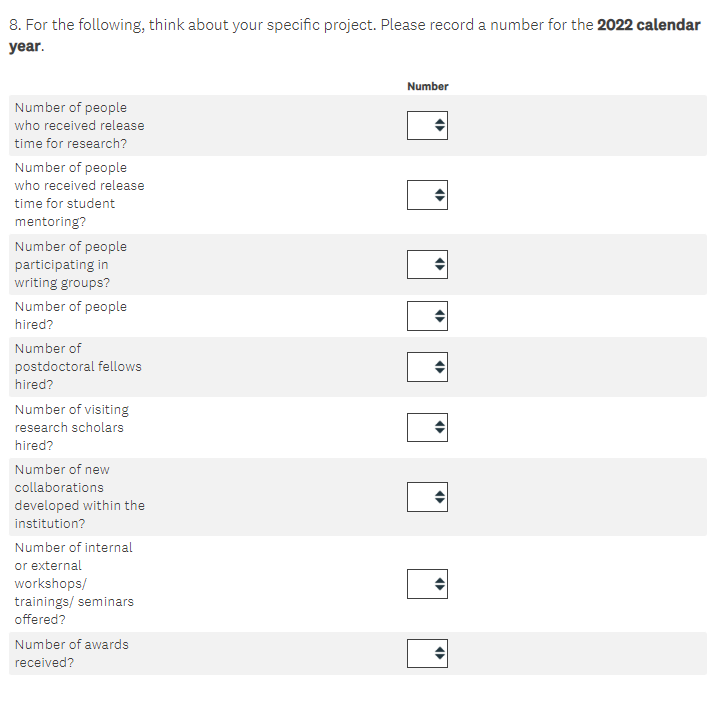Click the 'participating in writing groups?' label
Screen dimensions: 716x701
[x=71, y=264]
